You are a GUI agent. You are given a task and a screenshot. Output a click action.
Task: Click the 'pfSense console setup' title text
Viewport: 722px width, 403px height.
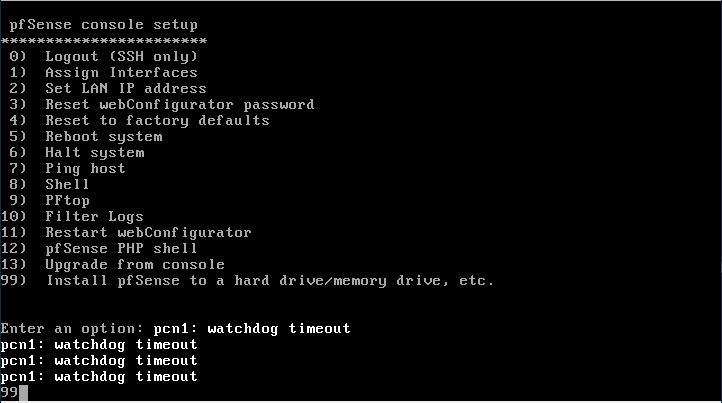tap(104, 25)
